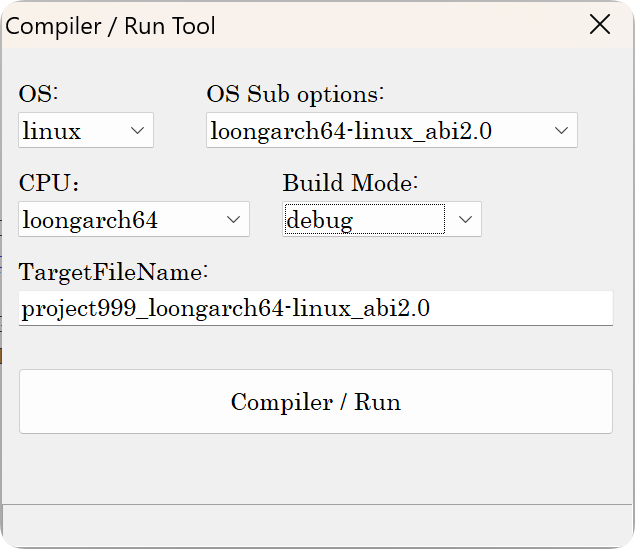Viewport: 635px width, 549px height.
Task: Click the 'CPU:' label
Action: point(48,183)
